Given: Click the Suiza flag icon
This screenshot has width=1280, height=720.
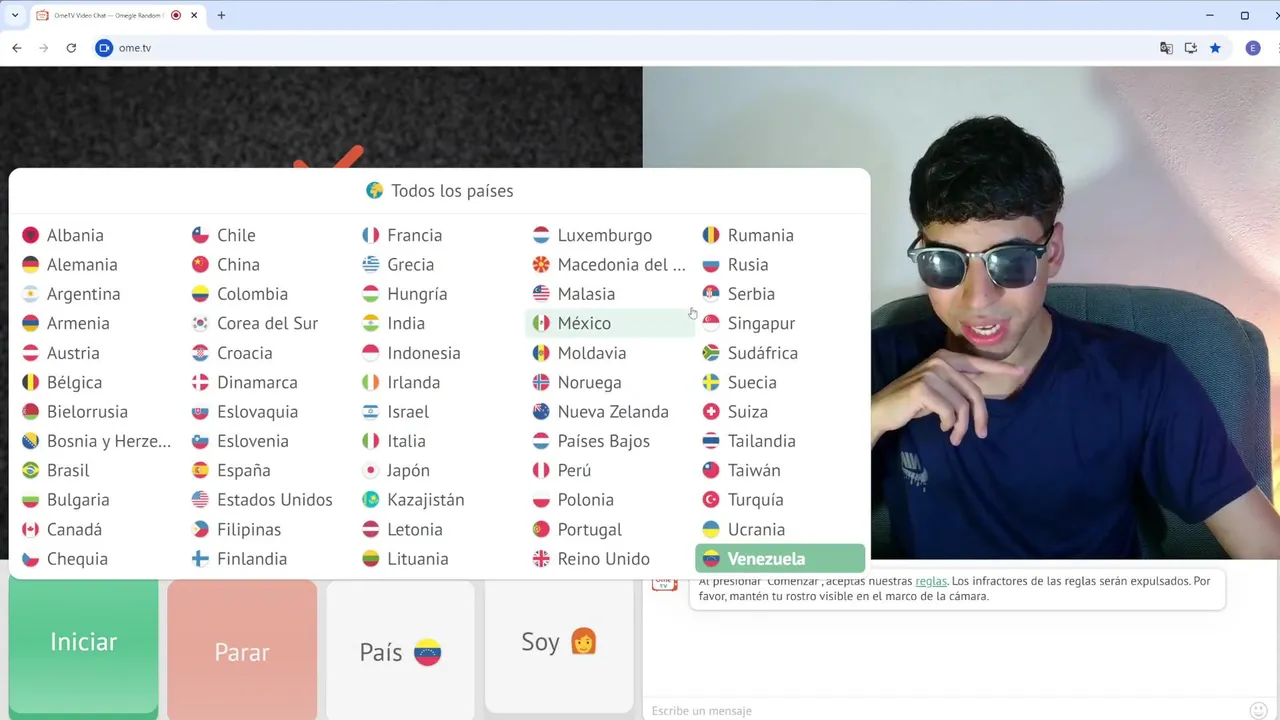Looking at the screenshot, I should (711, 412).
